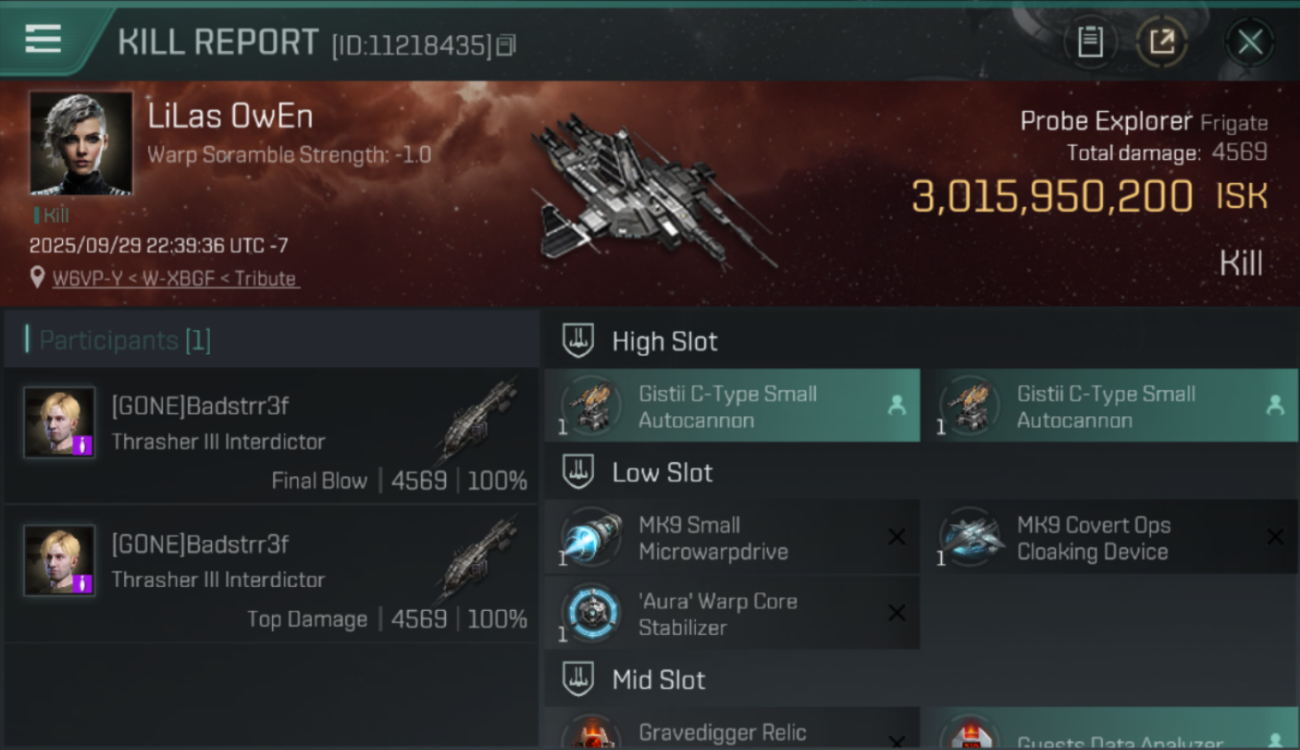Click the MK9 Covert Ops Cloaking Device icon
This screenshot has width=1300, height=750.
pyautogui.click(x=969, y=537)
